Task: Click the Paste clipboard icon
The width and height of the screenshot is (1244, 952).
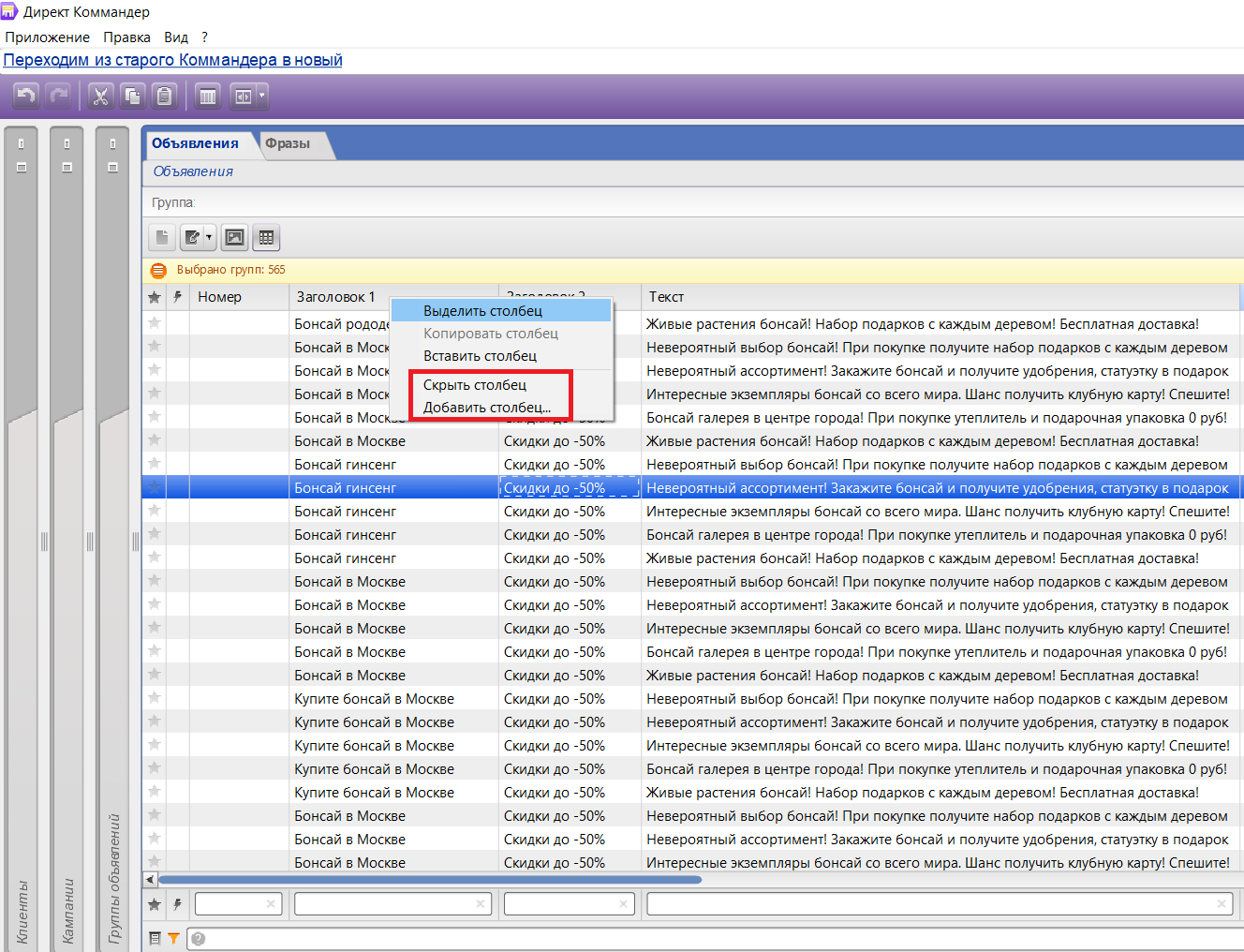Action: point(164,96)
